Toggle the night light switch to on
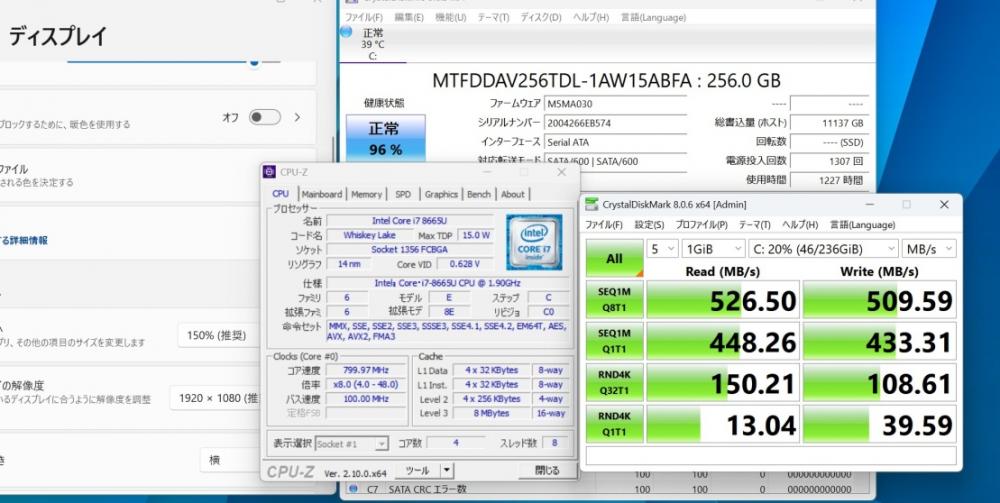1000x503 pixels. (265, 117)
